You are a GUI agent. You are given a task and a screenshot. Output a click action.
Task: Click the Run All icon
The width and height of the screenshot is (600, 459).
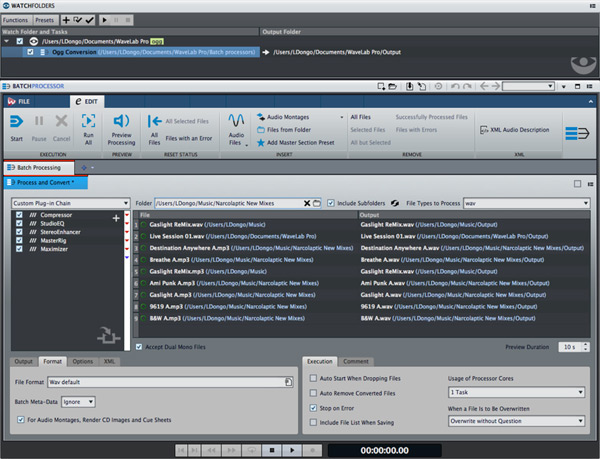click(x=88, y=121)
